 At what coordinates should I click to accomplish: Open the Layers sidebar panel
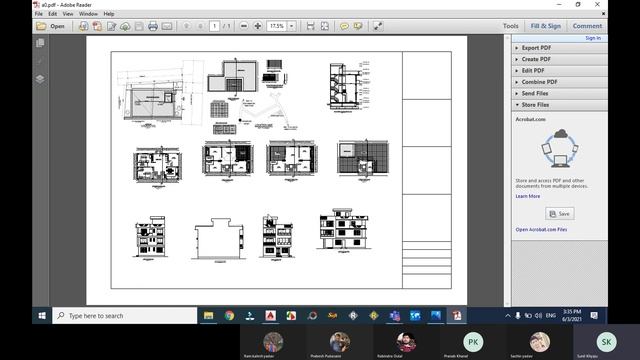pyautogui.click(x=40, y=79)
